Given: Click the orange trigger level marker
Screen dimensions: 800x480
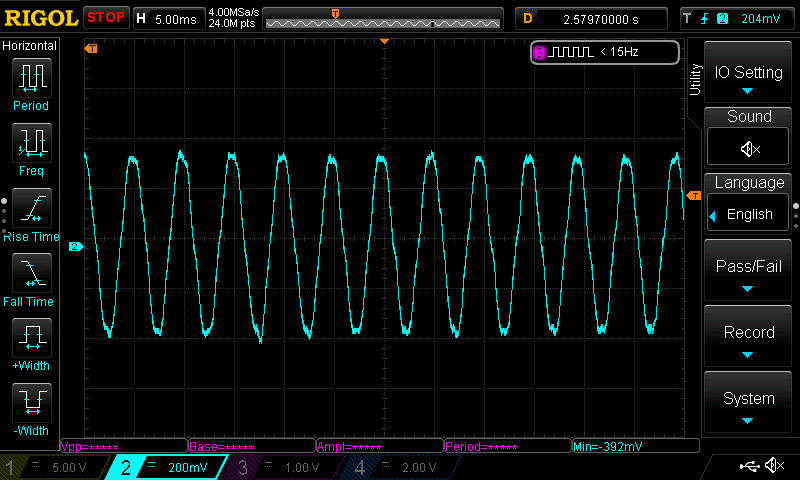Looking at the screenshot, I should [695, 194].
